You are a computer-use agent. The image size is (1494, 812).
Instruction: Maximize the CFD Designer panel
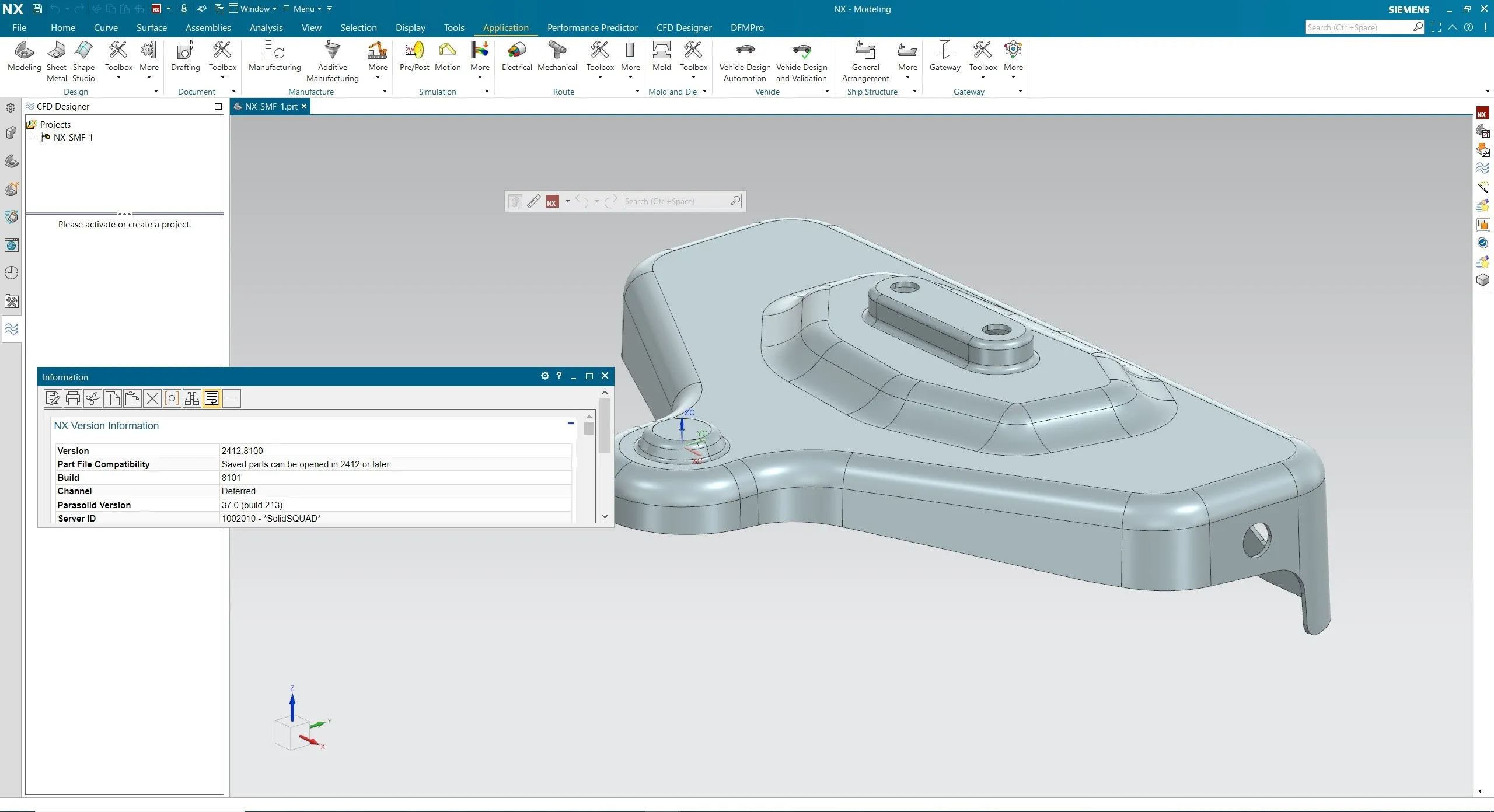click(218, 106)
